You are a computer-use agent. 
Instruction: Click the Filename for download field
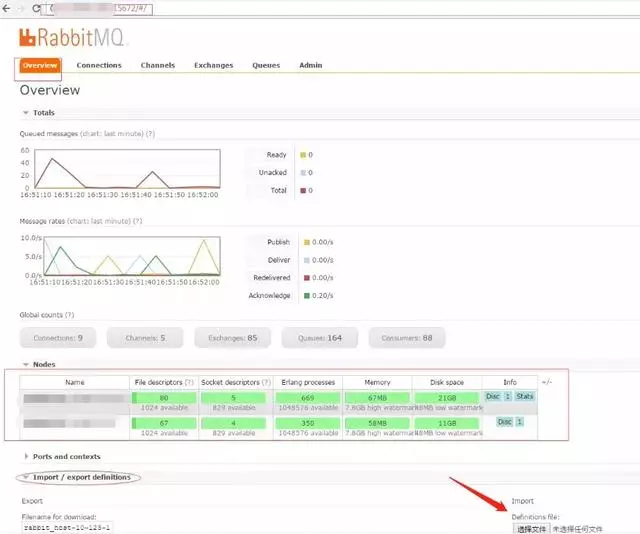67,527
